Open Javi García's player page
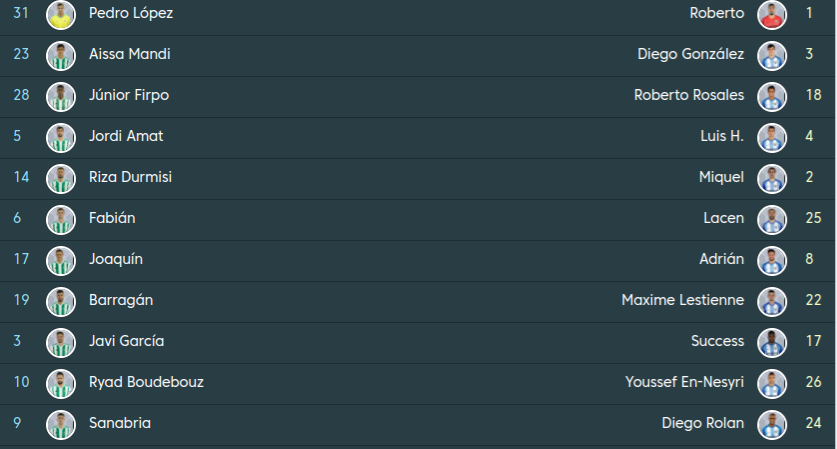837x449 pixels. tap(126, 342)
